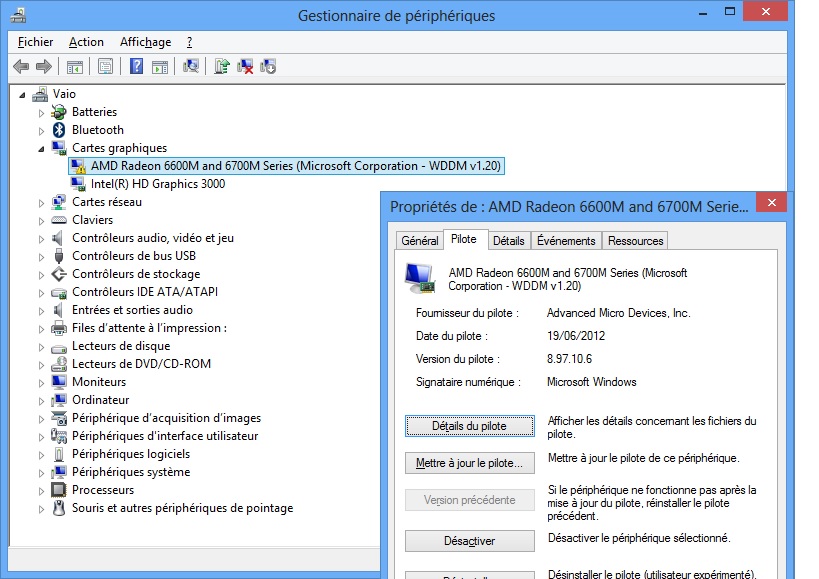
Task: Expand the Bluetooth node
Action: pyautogui.click(x=41, y=131)
